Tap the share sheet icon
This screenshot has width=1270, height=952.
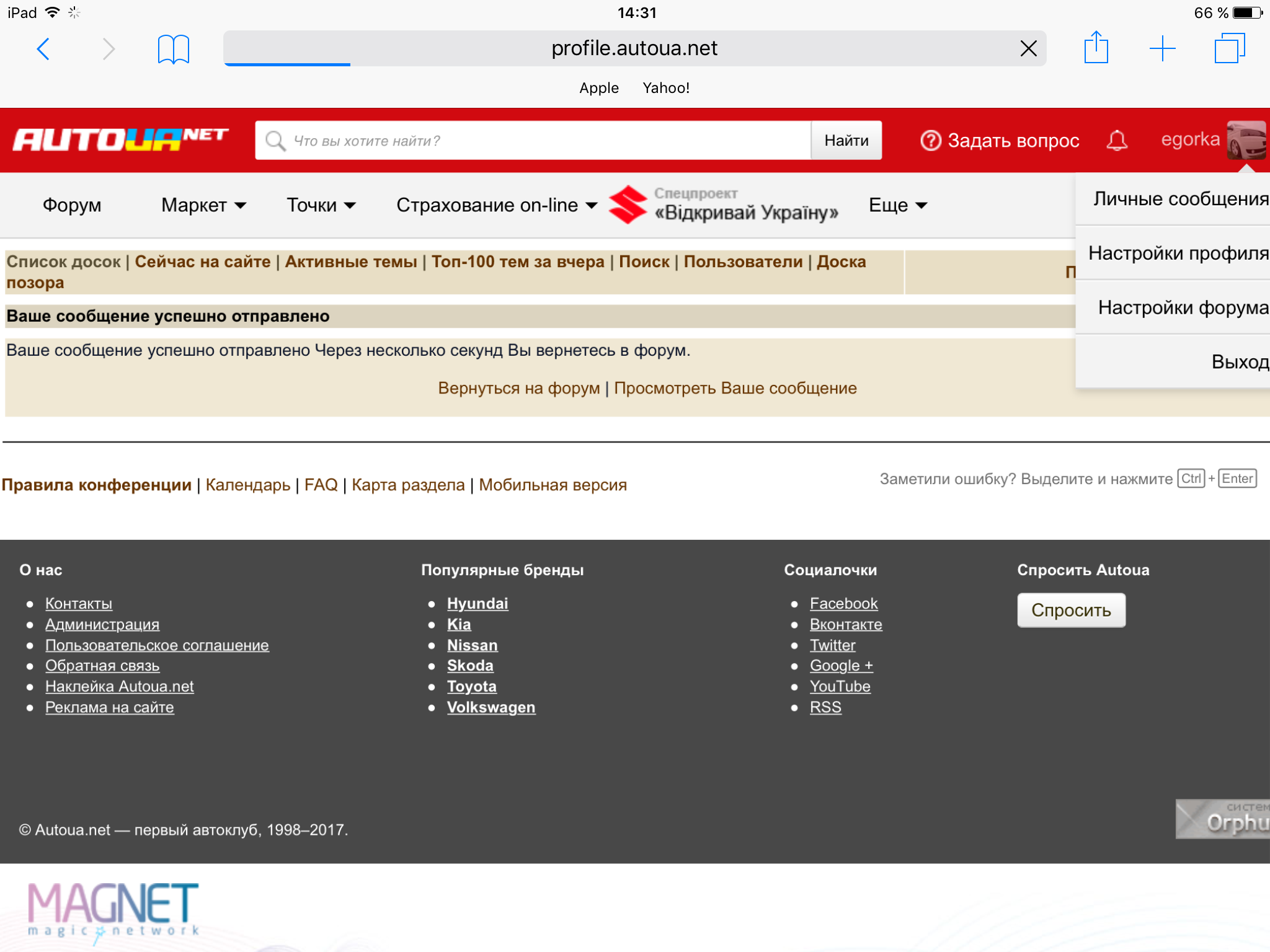click(1096, 48)
